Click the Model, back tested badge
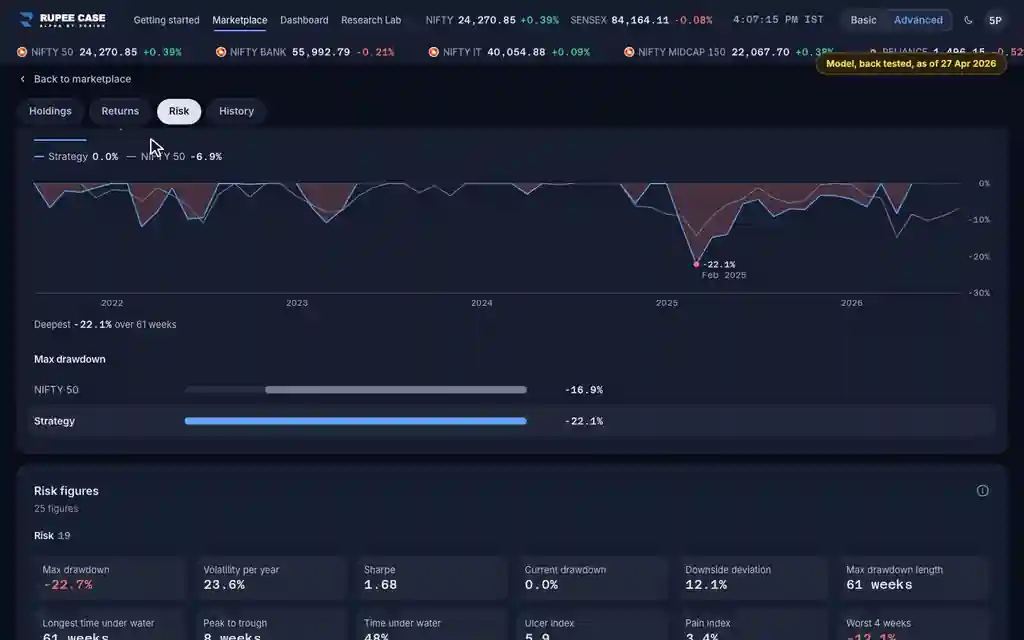Screen dimensions: 1024x640 coord(911,63)
